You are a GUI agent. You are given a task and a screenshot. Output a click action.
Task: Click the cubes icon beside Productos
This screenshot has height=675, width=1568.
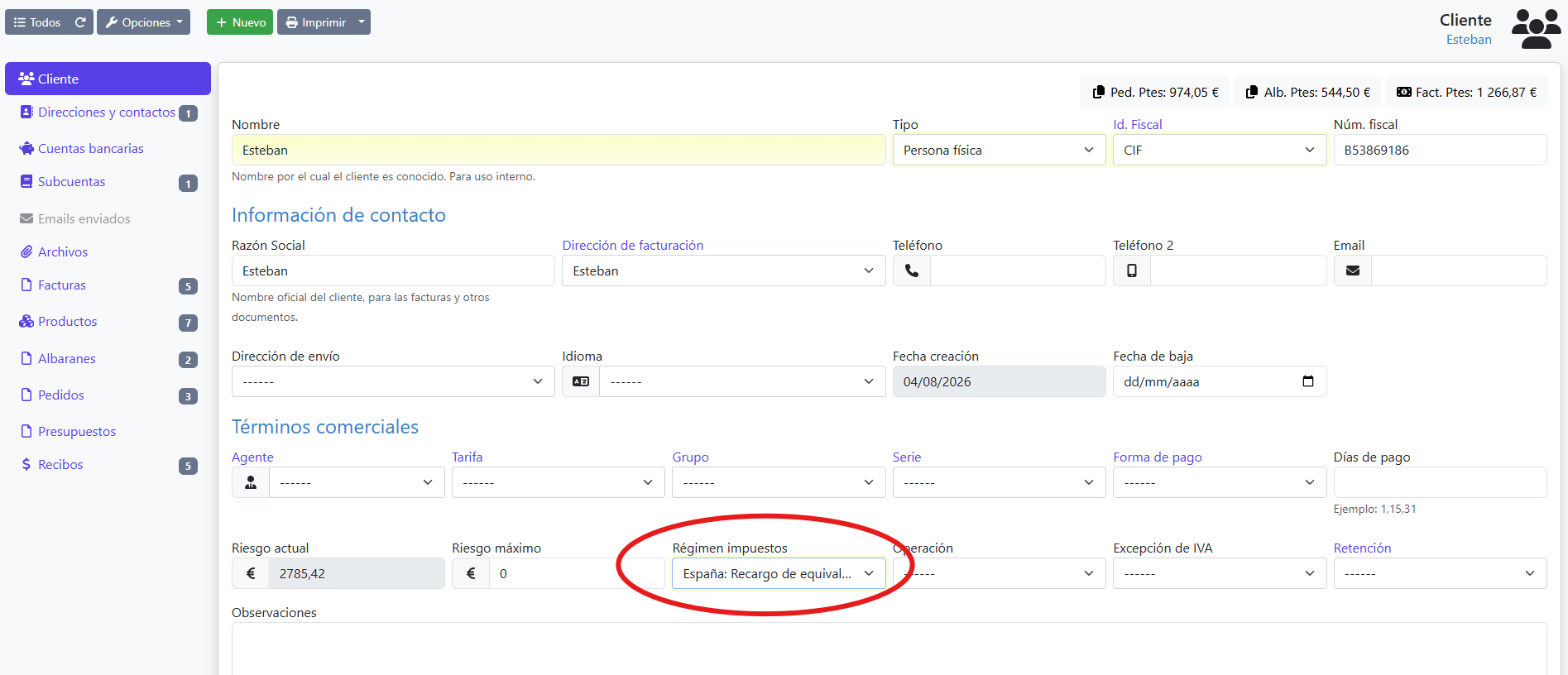(x=26, y=321)
